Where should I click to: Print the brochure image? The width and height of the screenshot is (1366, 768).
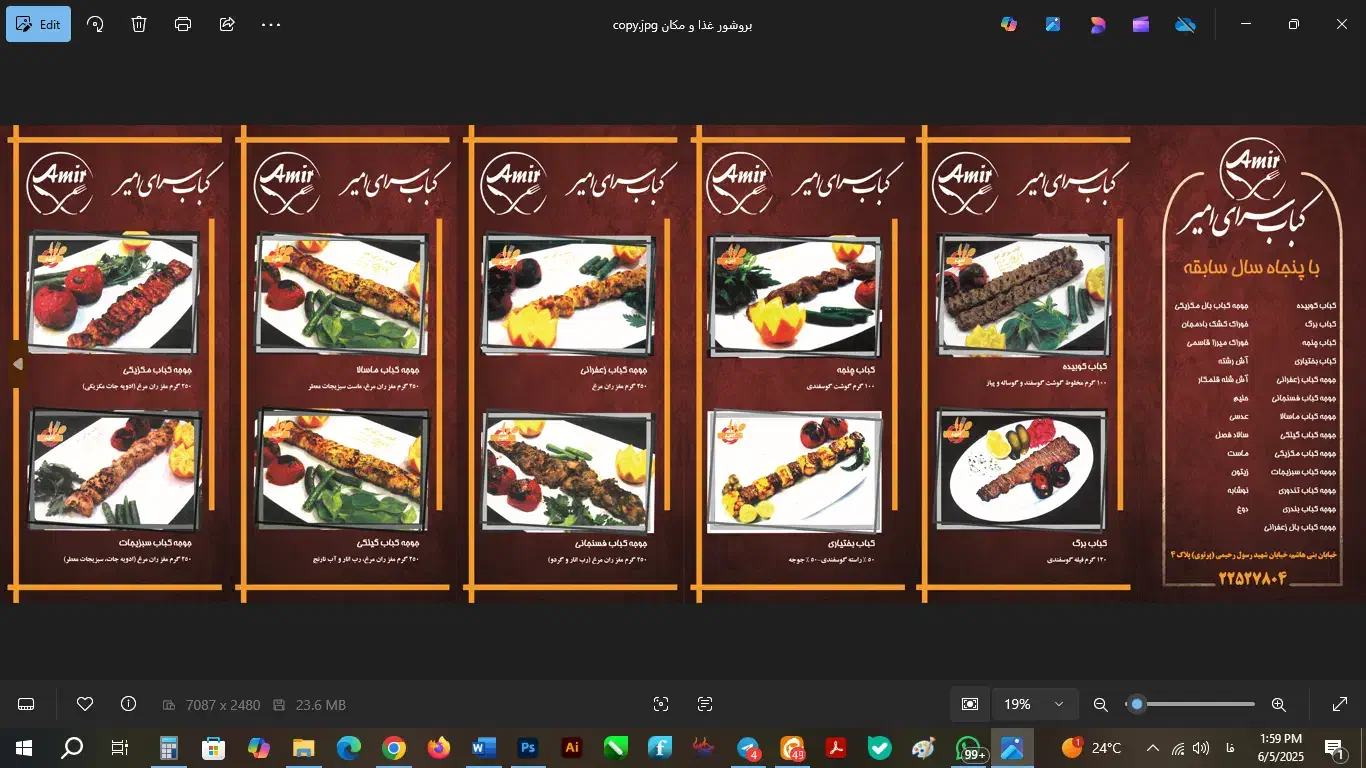(183, 24)
